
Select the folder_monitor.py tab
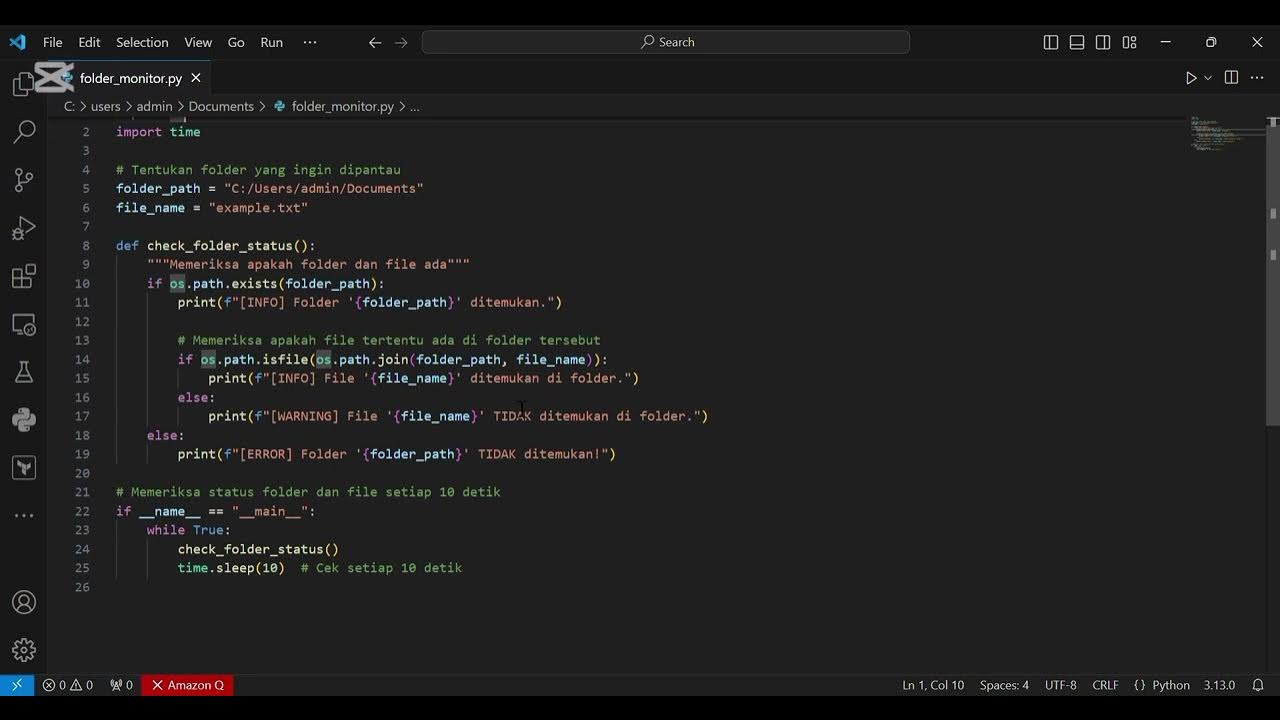pyautogui.click(x=130, y=78)
